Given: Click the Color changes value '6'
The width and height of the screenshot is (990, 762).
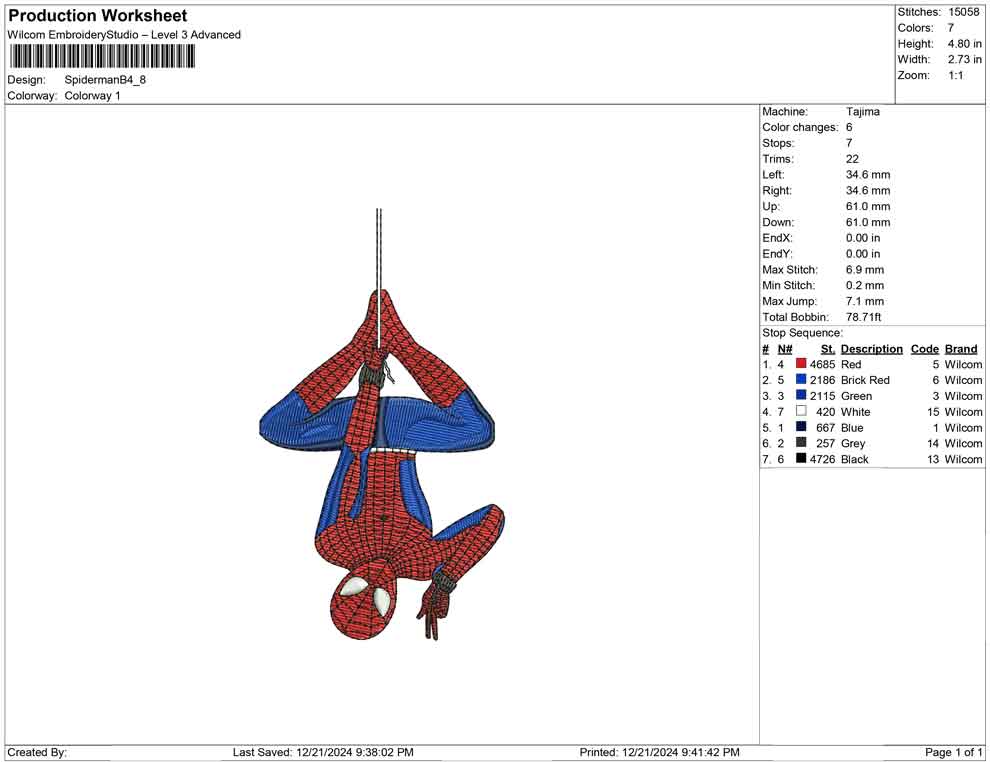Looking at the screenshot, I should 849,128.
